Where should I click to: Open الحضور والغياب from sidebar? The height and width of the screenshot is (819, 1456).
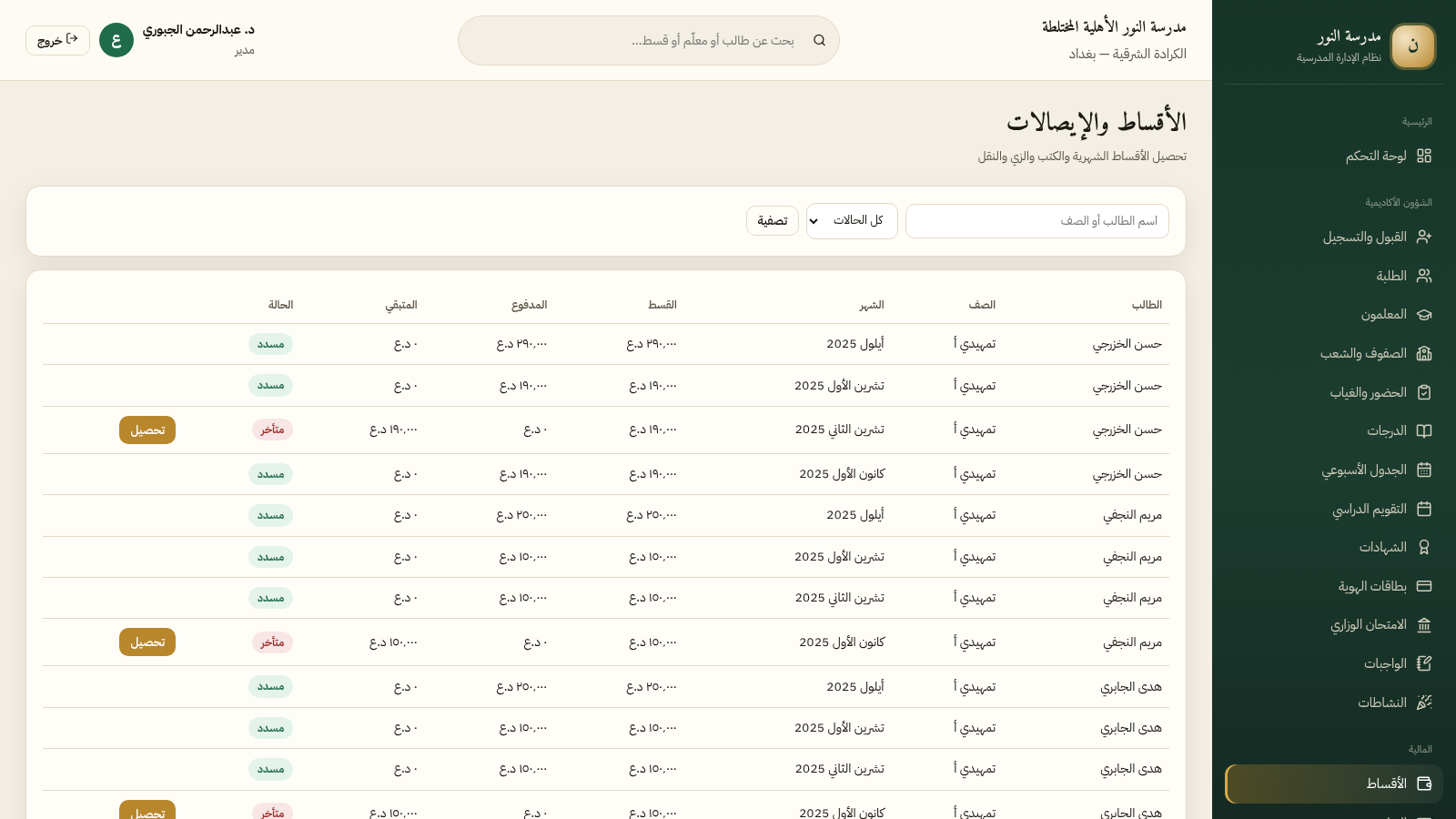(1334, 392)
